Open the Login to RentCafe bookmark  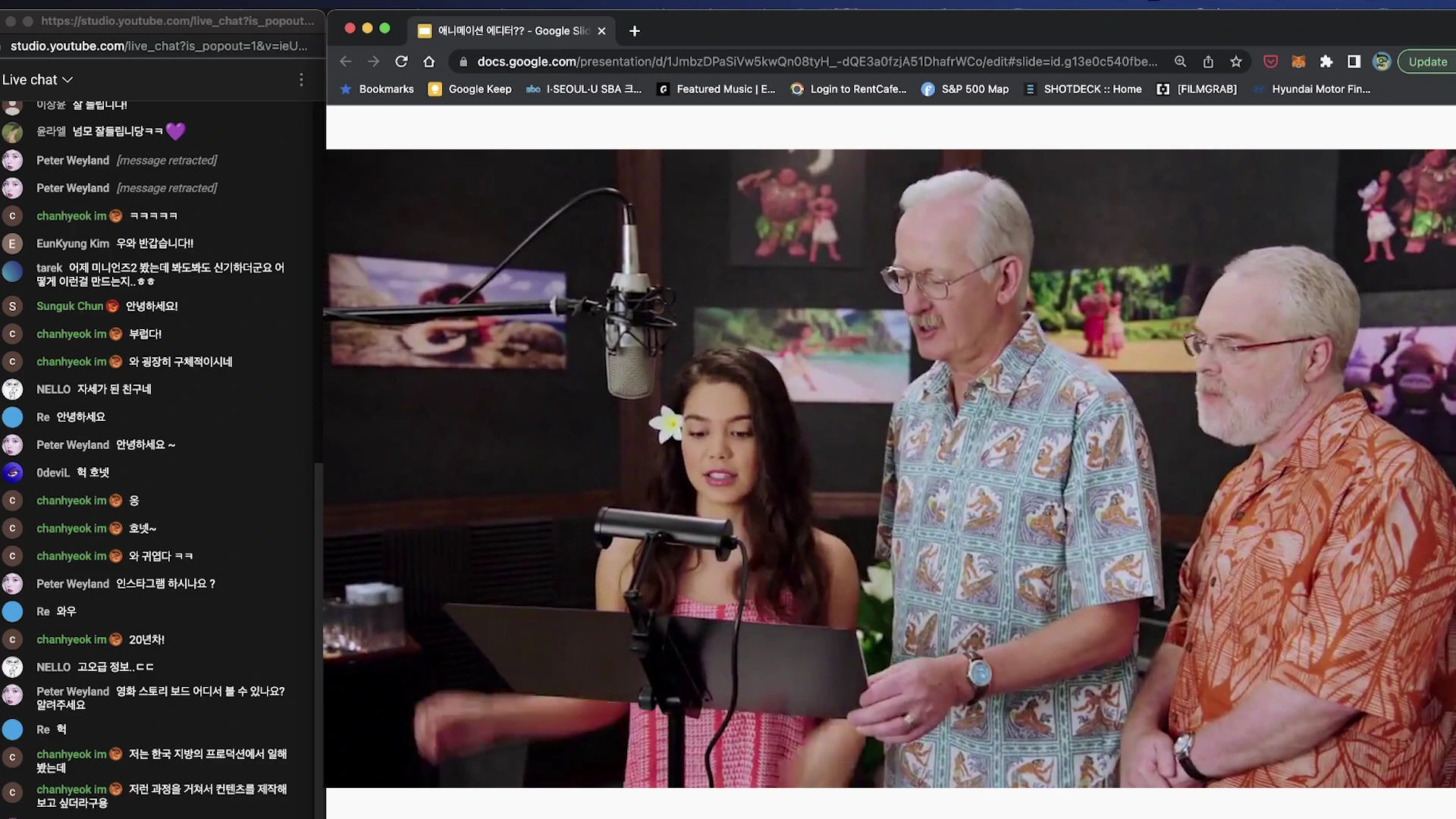[x=849, y=89]
